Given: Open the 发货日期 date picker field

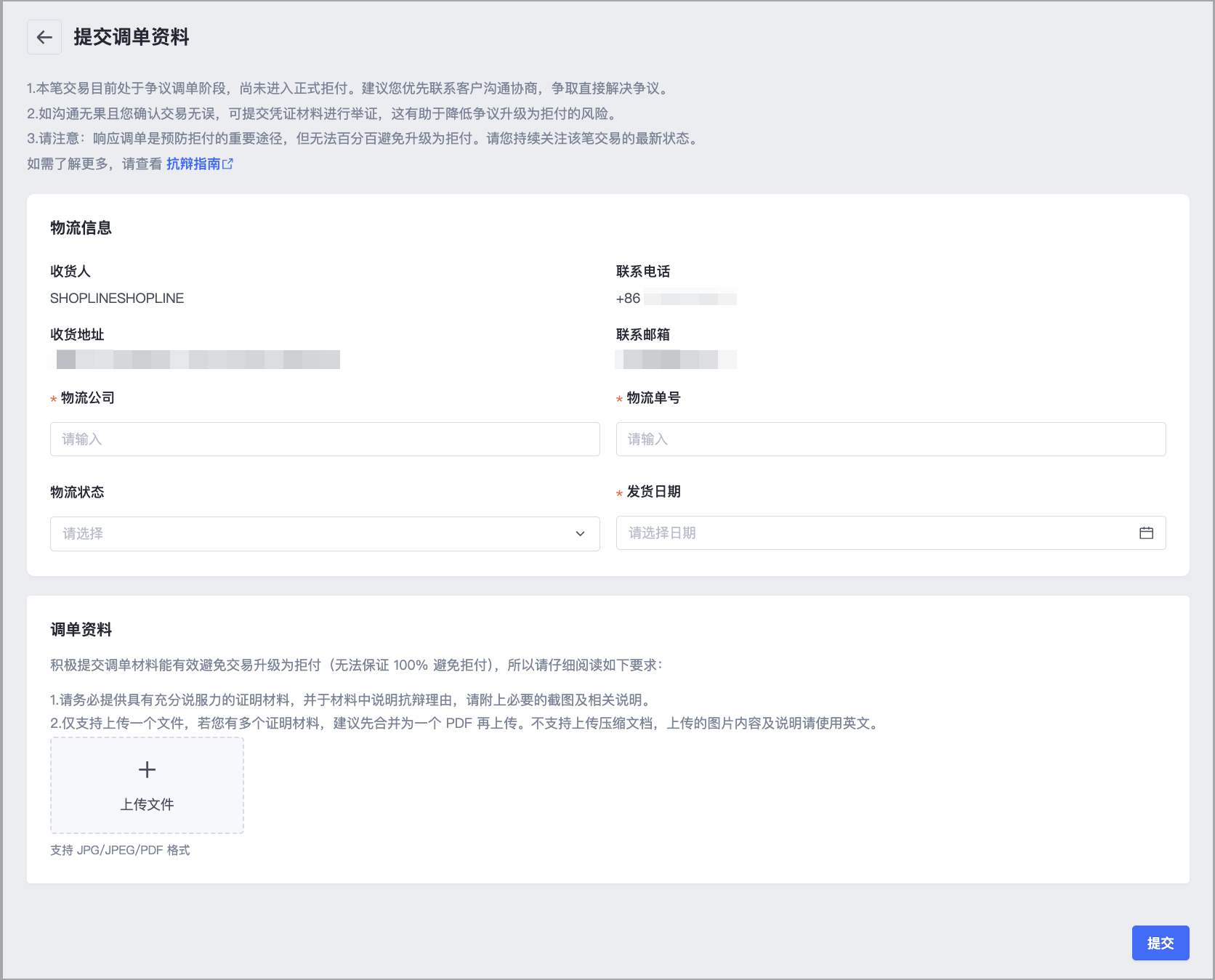Looking at the screenshot, I should (x=891, y=533).
